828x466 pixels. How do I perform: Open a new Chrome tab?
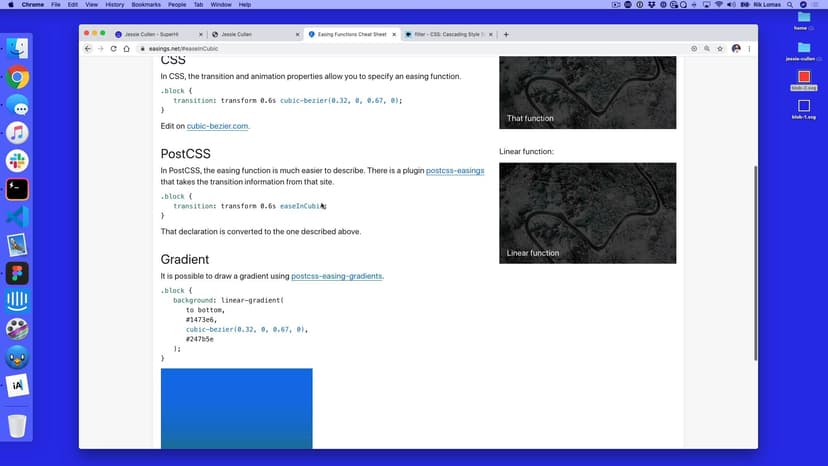pyautogui.click(x=506, y=34)
